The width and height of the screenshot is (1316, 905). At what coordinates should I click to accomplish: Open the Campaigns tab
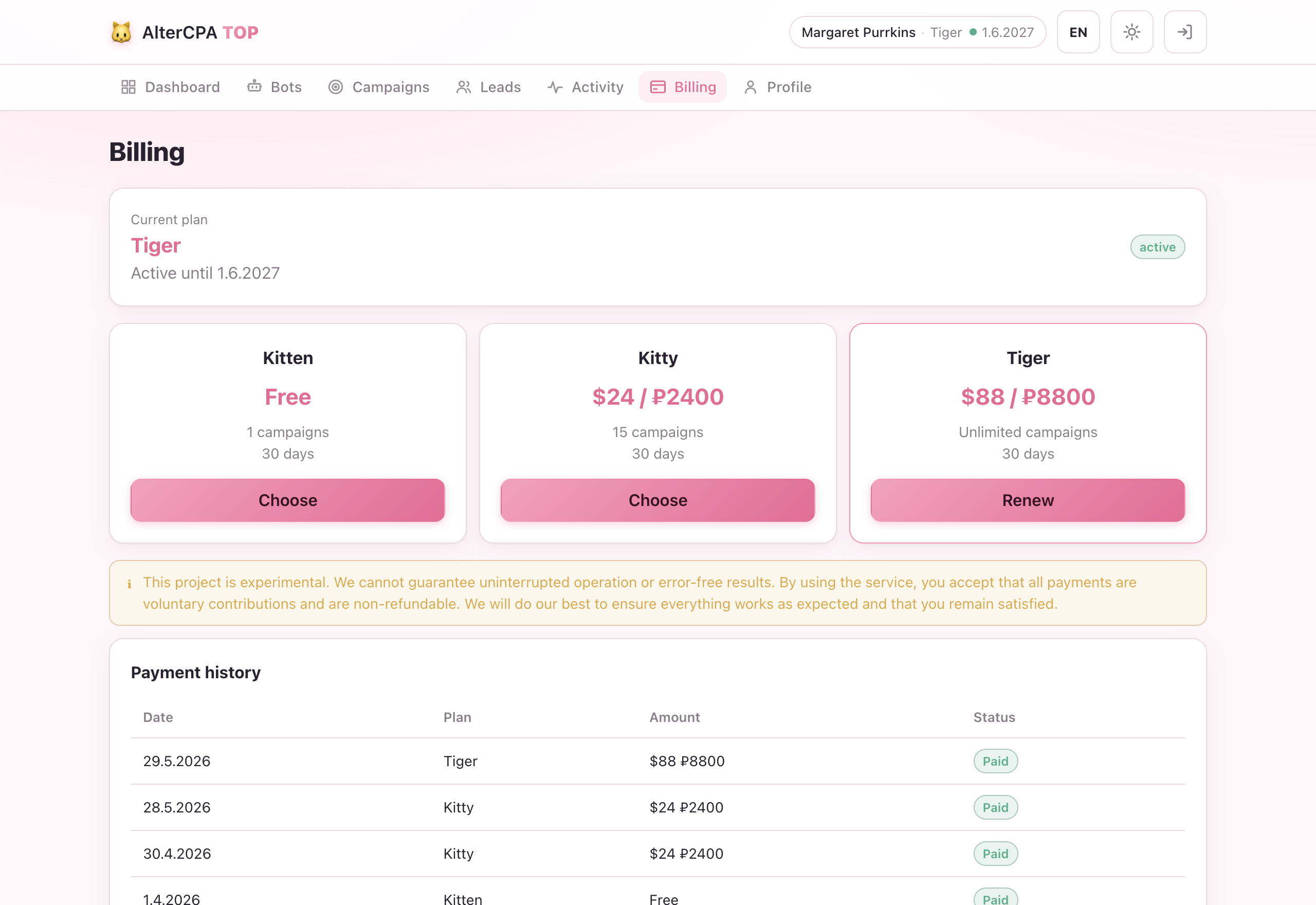pos(378,87)
